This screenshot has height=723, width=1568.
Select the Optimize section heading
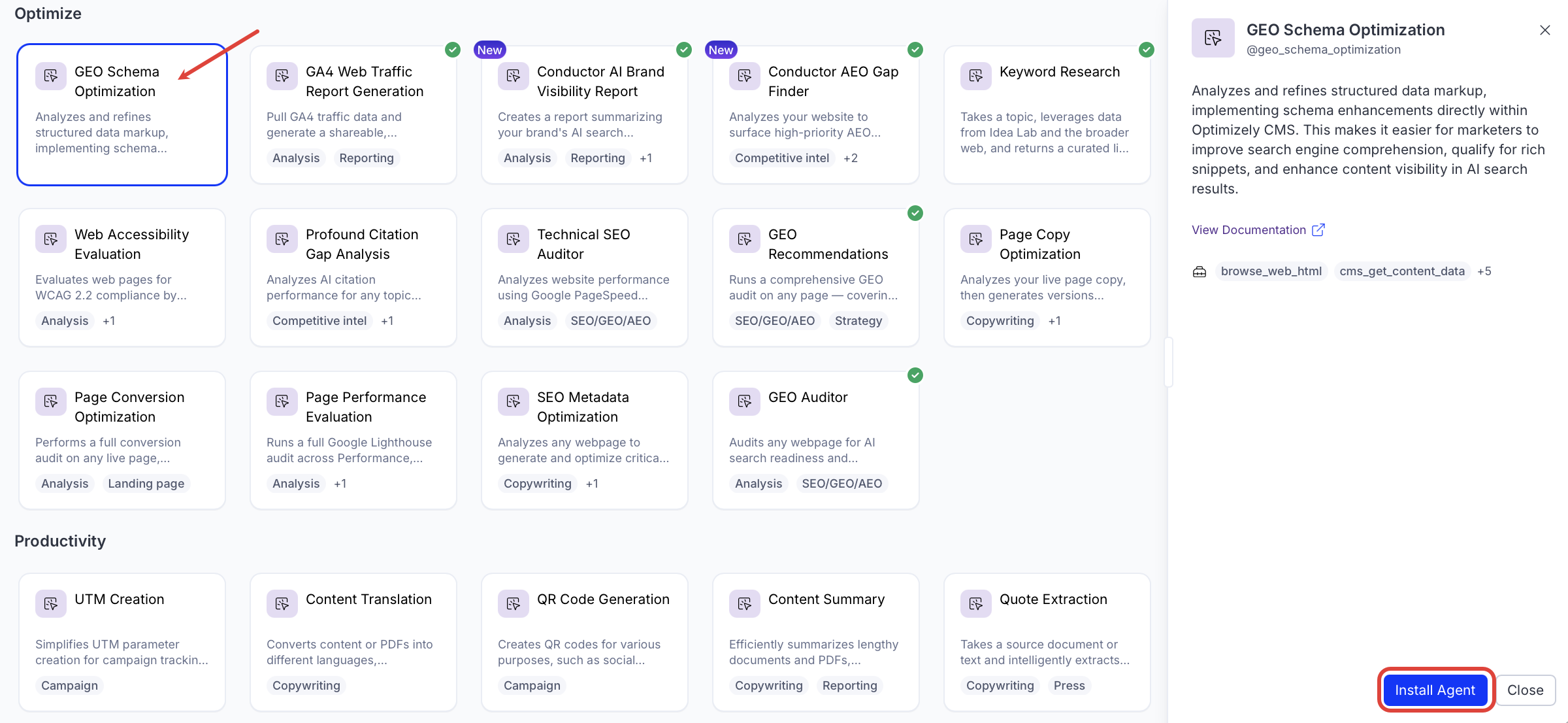pyautogui.click(x=48, y=14)
